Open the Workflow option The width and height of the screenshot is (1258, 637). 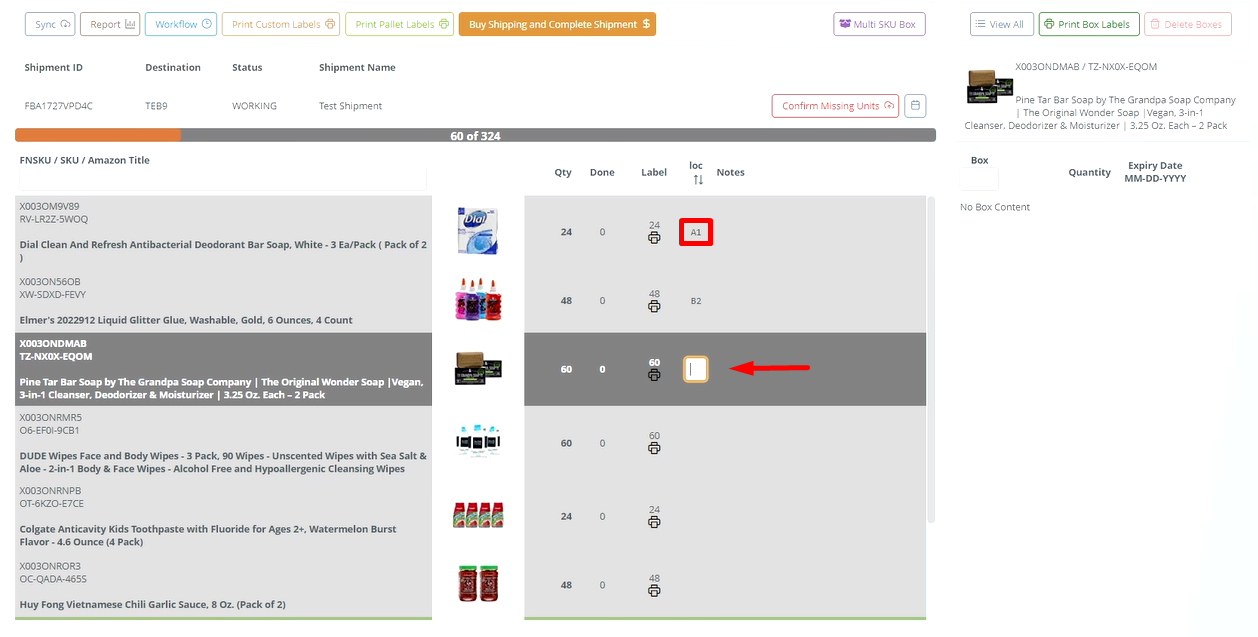point(180,24)
